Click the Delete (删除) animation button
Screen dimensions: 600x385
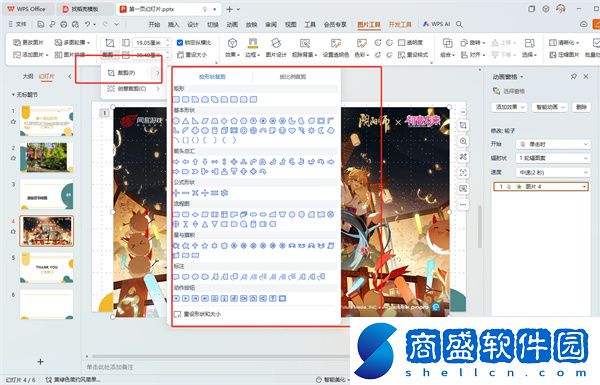click(x=581, y=107)
